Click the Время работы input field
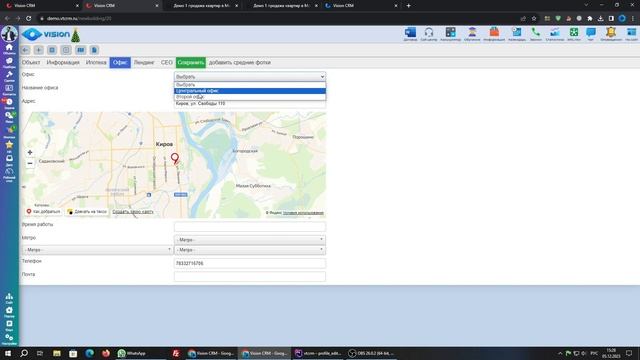This screenshot has height=360, width=640. pyautogui.click(x=250, y=227)
